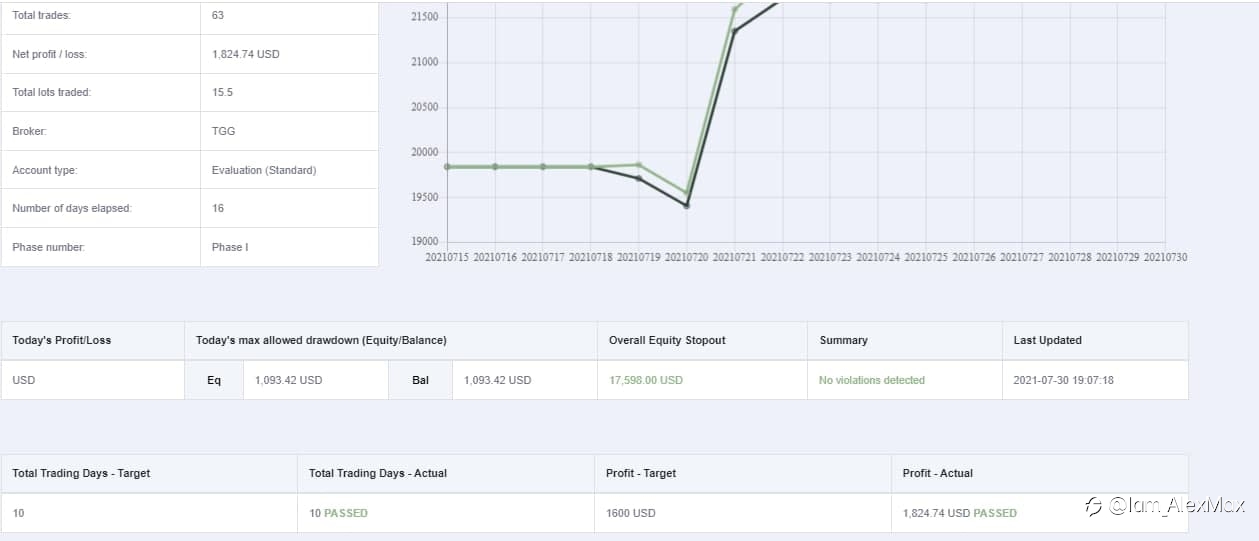This screenshot has width=1259, height=541.
Task: Click the green equity data point at 20210720
Action: click(687, 192)
